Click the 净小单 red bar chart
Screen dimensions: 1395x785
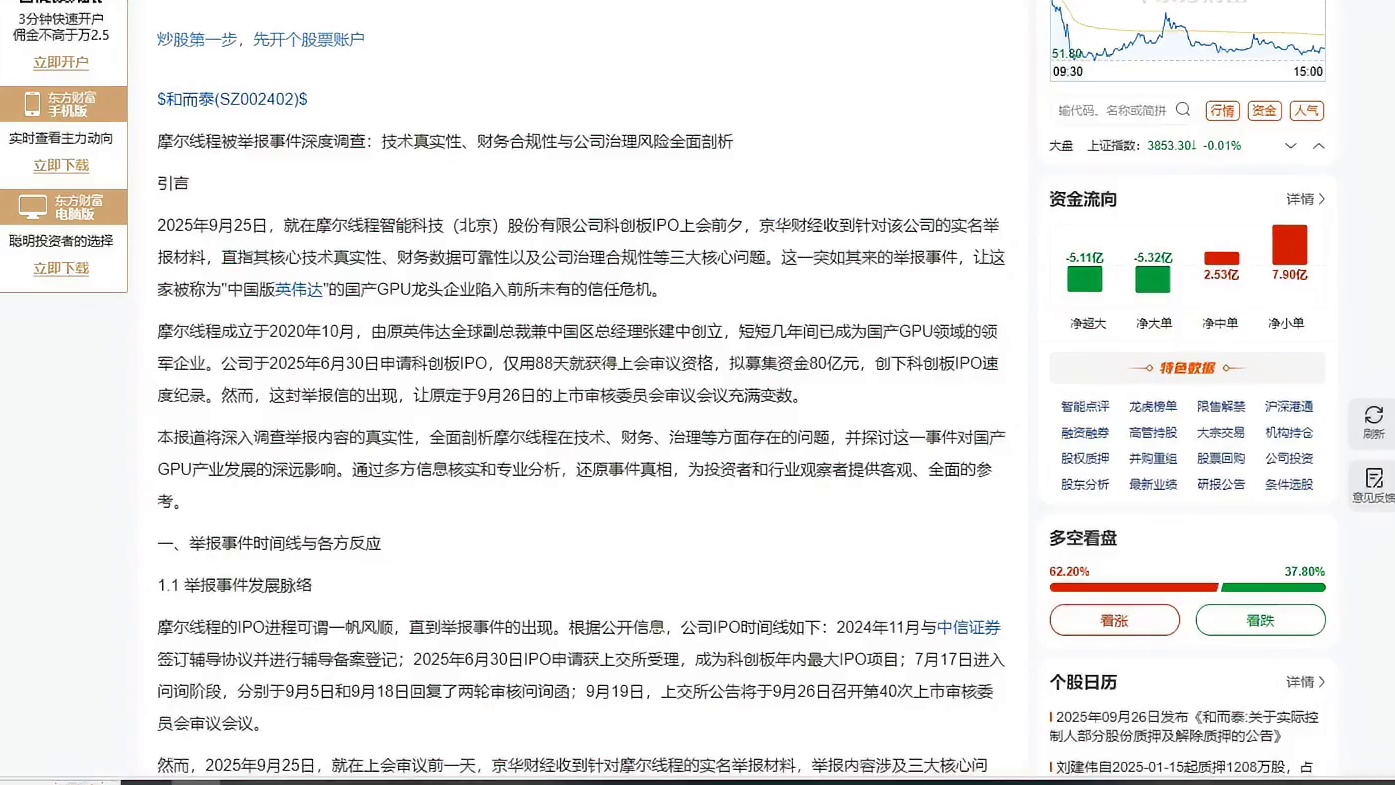(x=1289, y=245)
